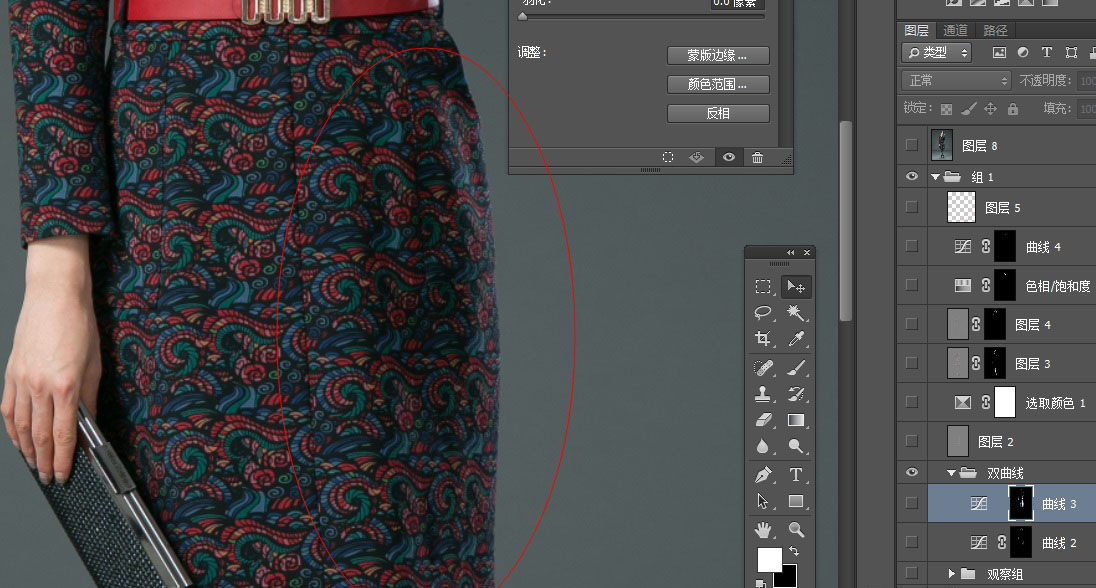Switch to the 路径 tab
1096x588 pixels.
(995, 31)
